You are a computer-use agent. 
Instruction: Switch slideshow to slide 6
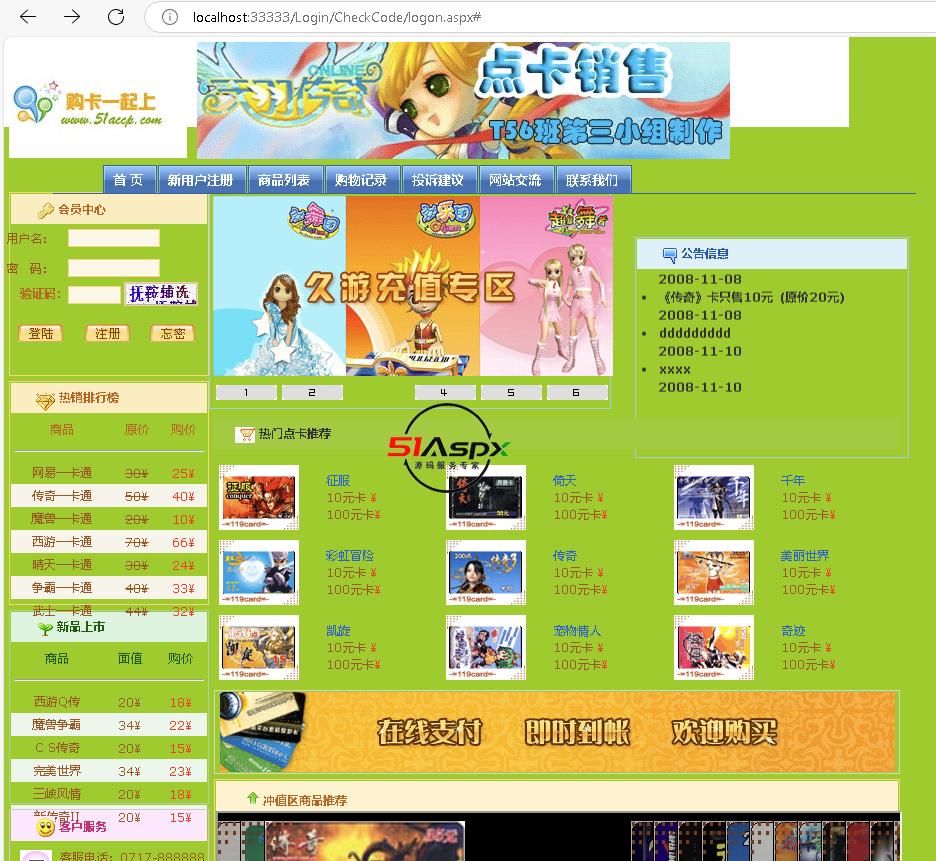[x=577, y=392]
